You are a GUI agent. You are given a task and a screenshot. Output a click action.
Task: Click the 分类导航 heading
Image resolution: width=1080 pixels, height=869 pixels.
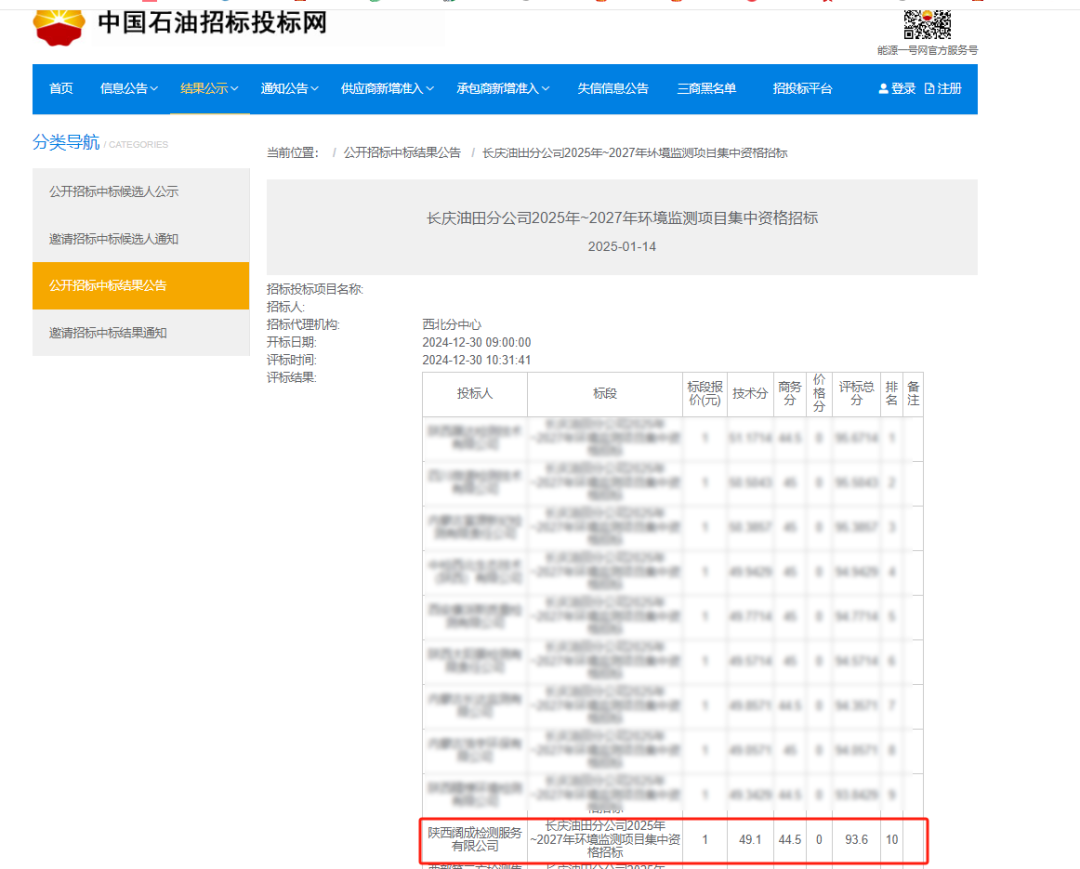coord(66,142)
